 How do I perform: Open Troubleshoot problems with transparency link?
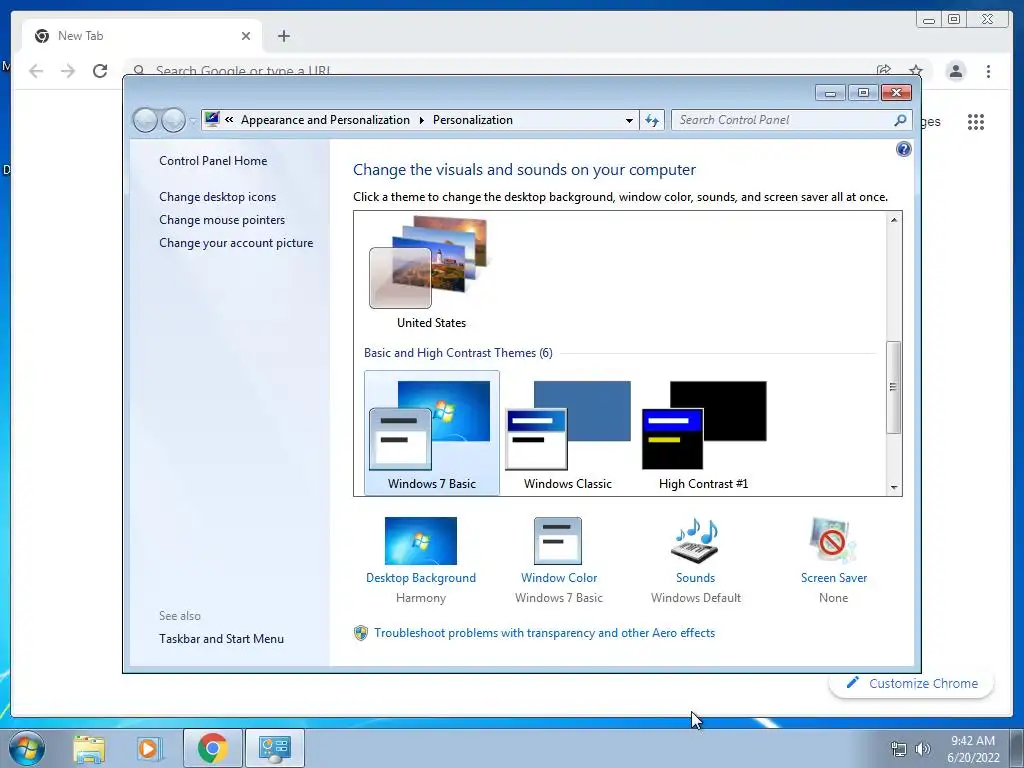tap(544, 633)
